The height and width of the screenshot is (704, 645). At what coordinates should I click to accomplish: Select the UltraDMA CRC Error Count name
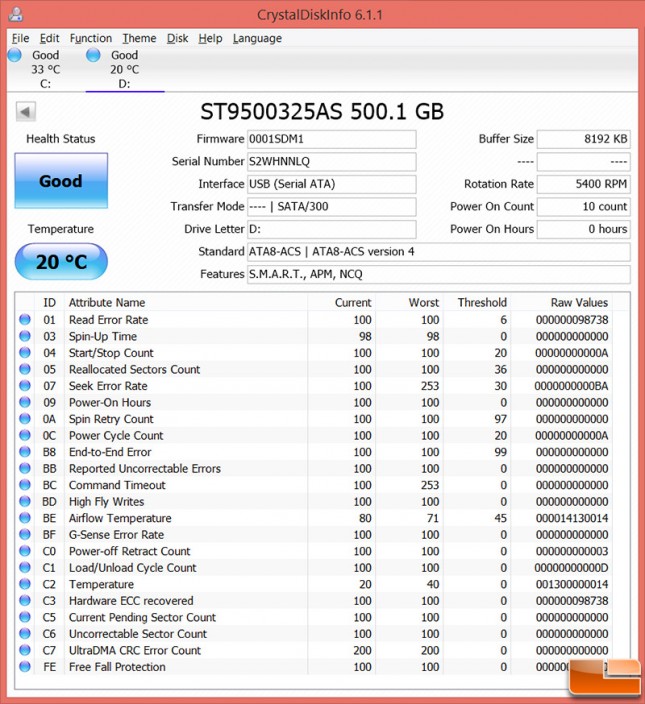[x=135, y=650]
